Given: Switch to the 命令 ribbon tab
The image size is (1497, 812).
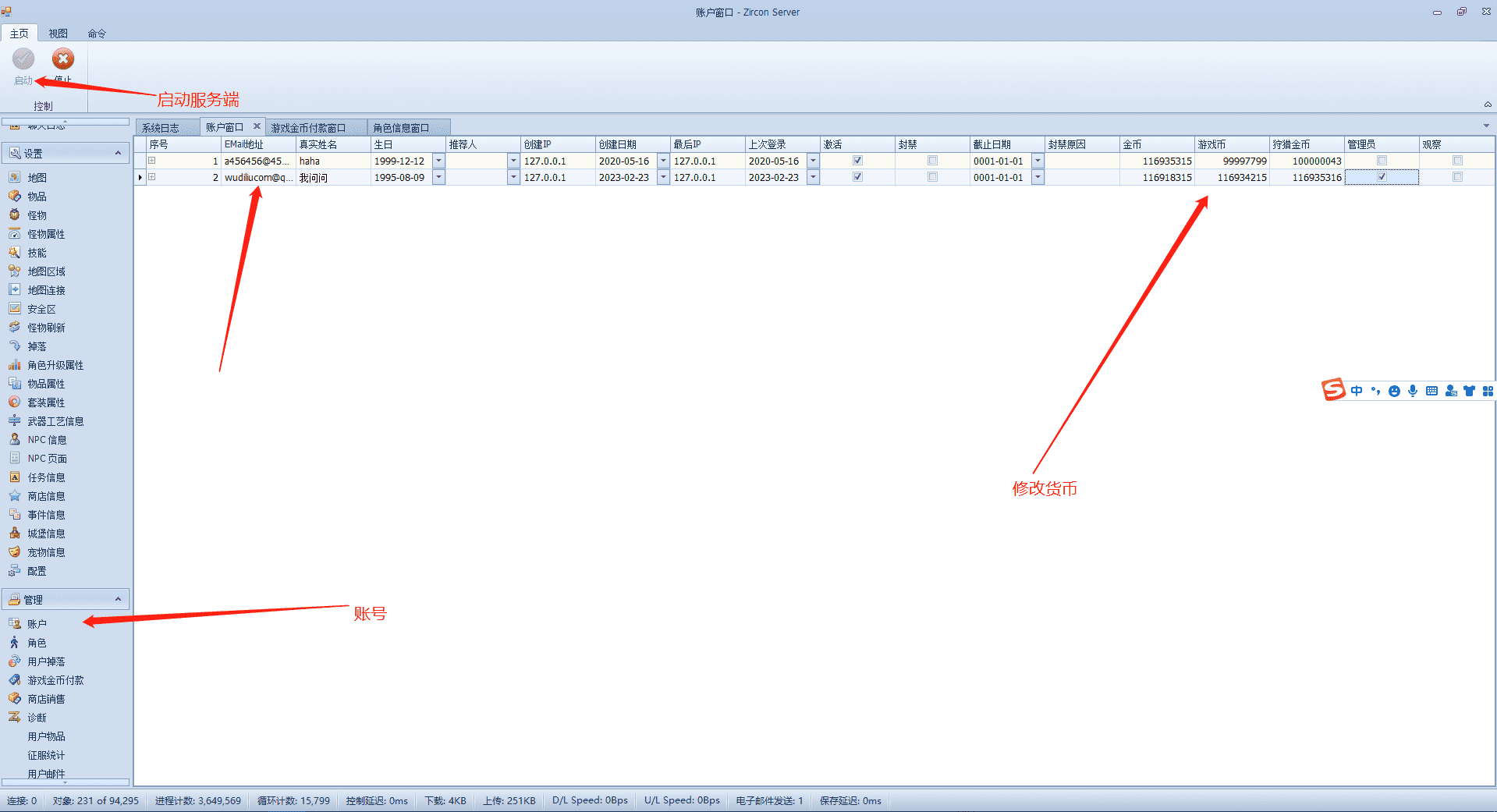Looking at the screenshot, I should click(x=97, y=34).
